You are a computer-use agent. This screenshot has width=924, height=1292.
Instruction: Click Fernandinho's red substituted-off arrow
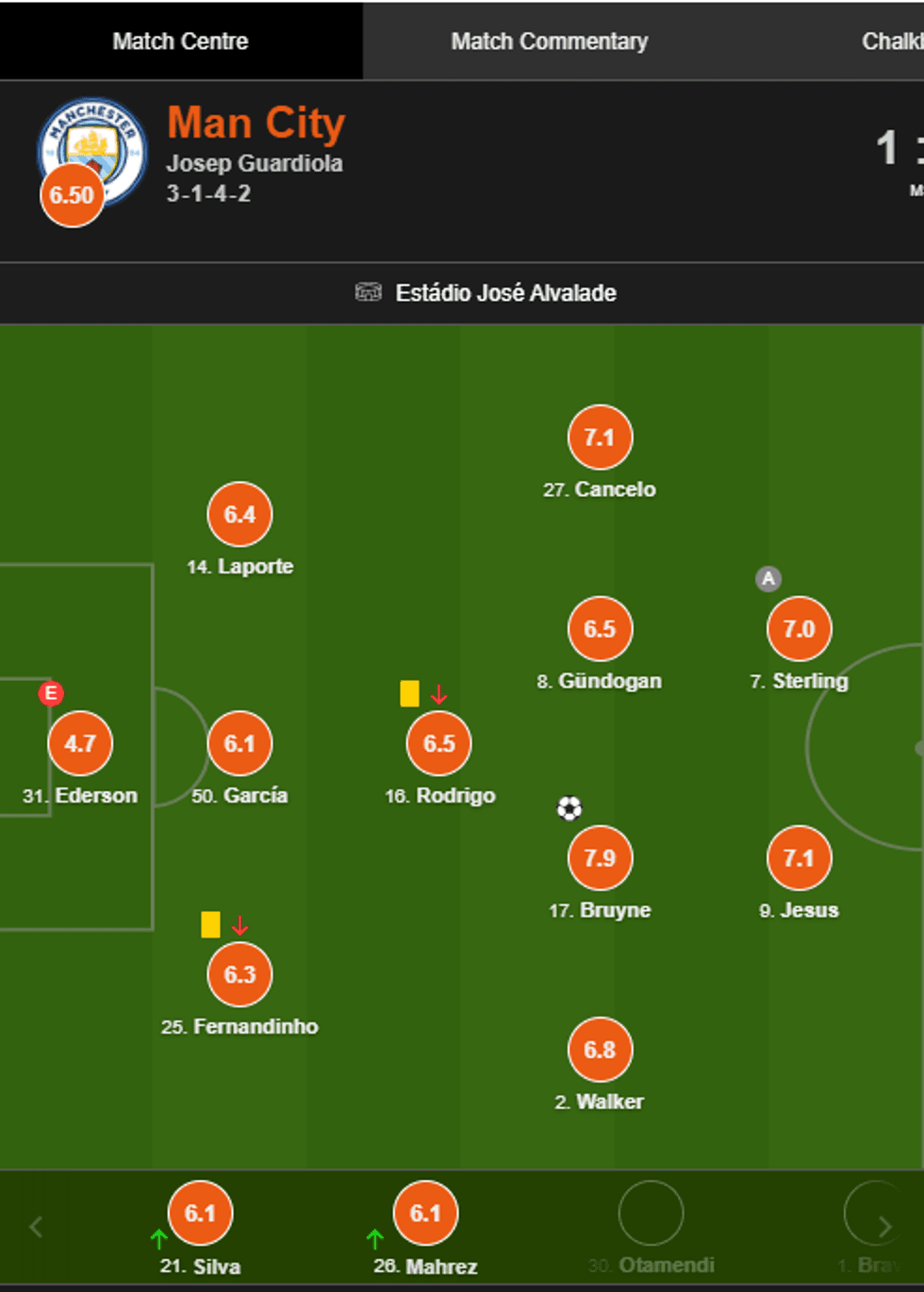[x=240, y=925]
